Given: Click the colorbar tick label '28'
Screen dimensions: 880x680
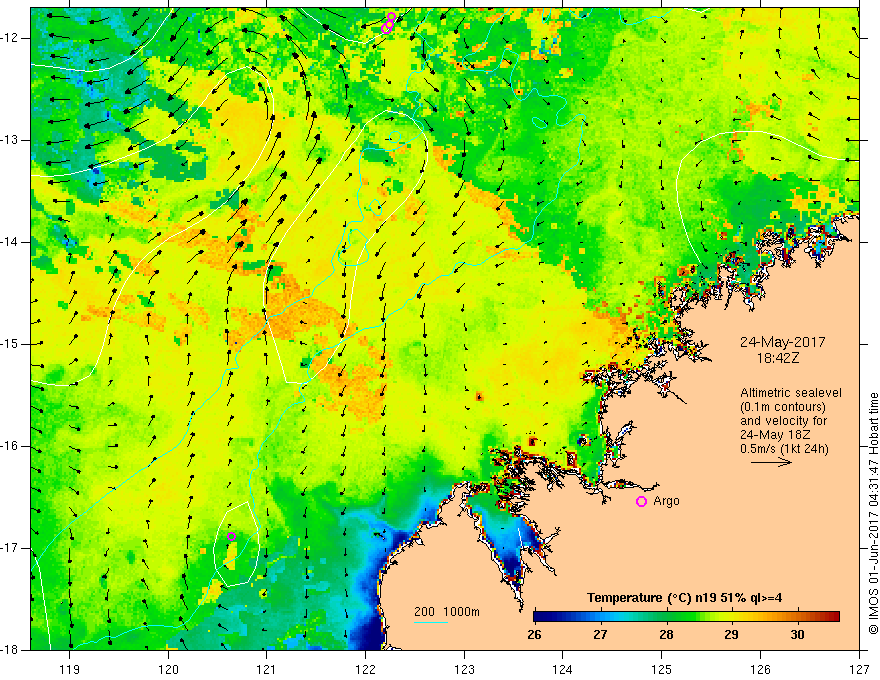Looking at the screenshot, I should click(x=666, y=635).
